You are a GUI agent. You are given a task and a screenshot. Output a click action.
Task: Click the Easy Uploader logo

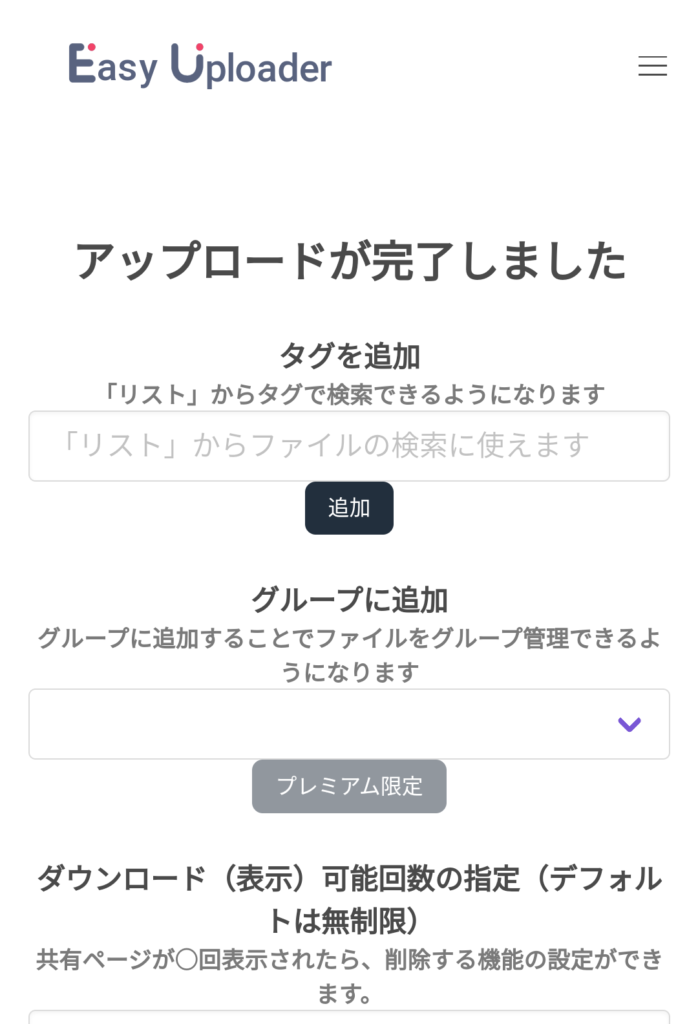[x=200, y=65]
